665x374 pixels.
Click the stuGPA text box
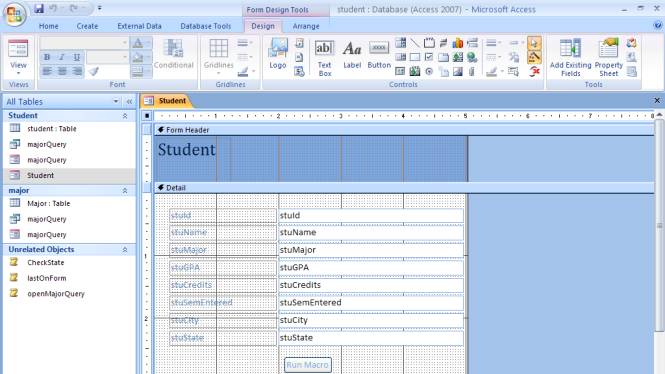[371, 268]
